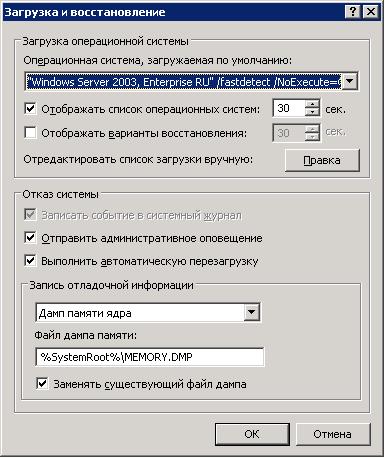385x458 pixels.
Task: Toggle Заменять существующий файл дампа checkbox
Action: point(42,383)
